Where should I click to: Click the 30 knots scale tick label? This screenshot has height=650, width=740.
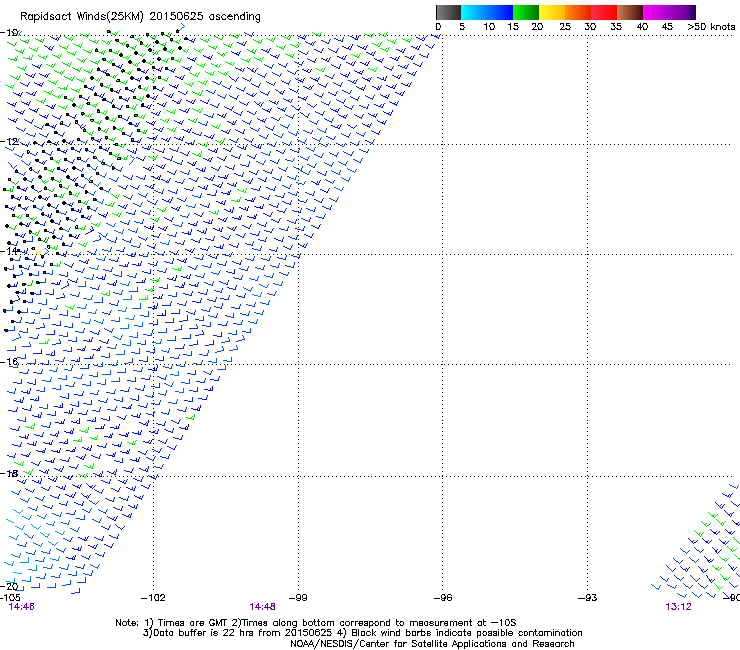(590, 27)
